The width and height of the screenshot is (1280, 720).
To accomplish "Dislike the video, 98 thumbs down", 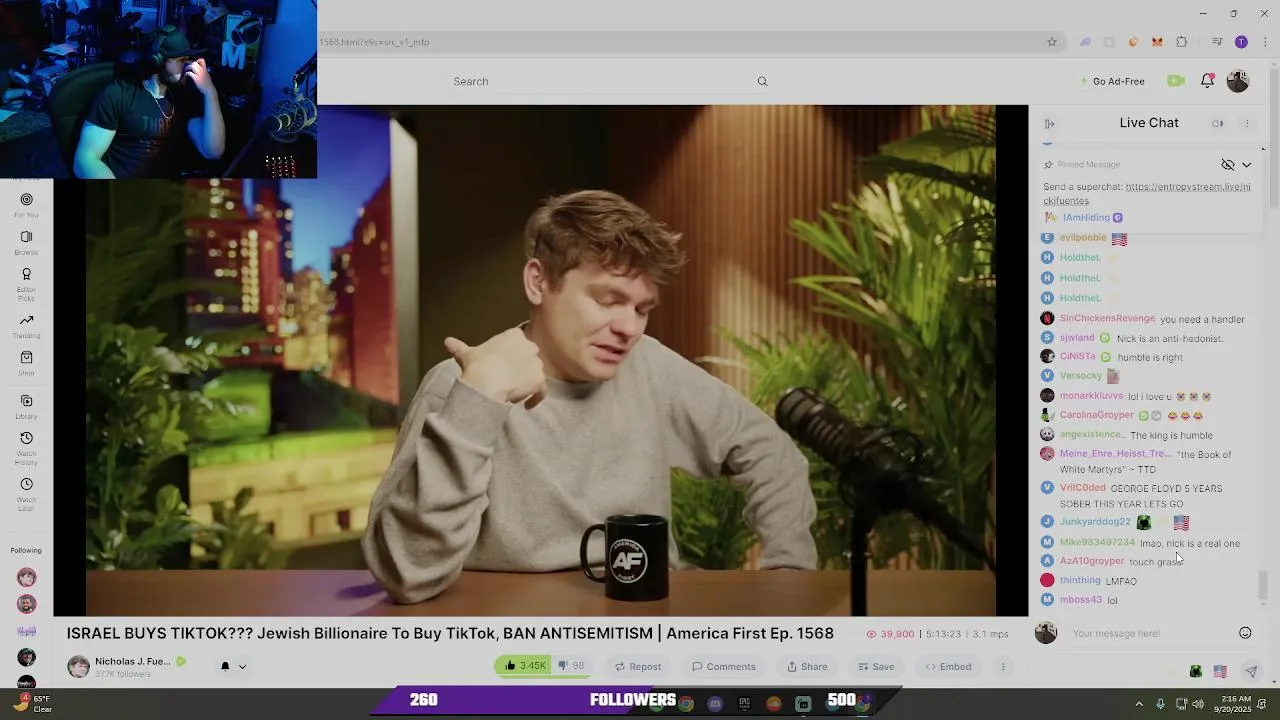I will [571, 666].
